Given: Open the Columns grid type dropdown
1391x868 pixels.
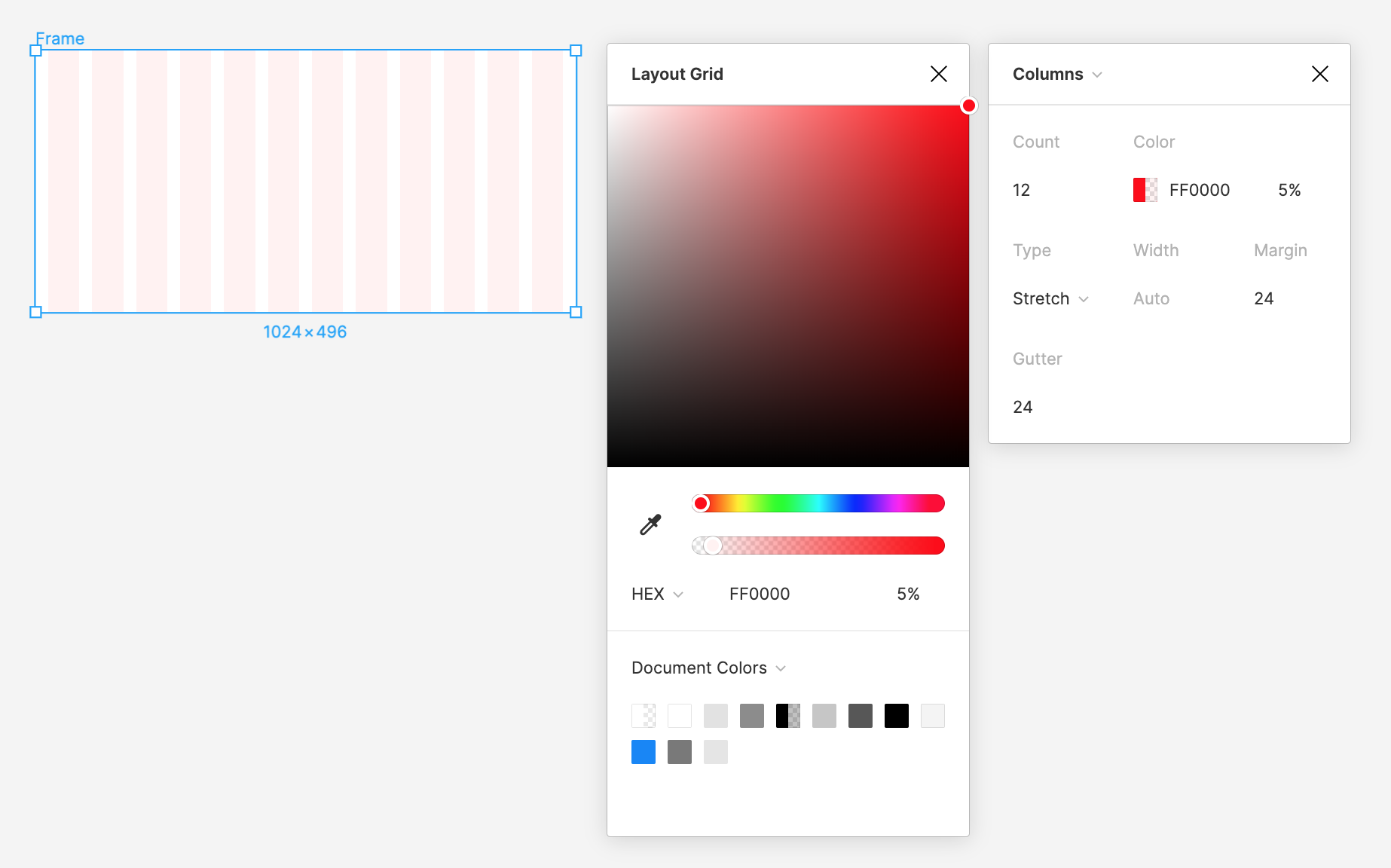Looking at the screenshot, I should coord(1057,74).
